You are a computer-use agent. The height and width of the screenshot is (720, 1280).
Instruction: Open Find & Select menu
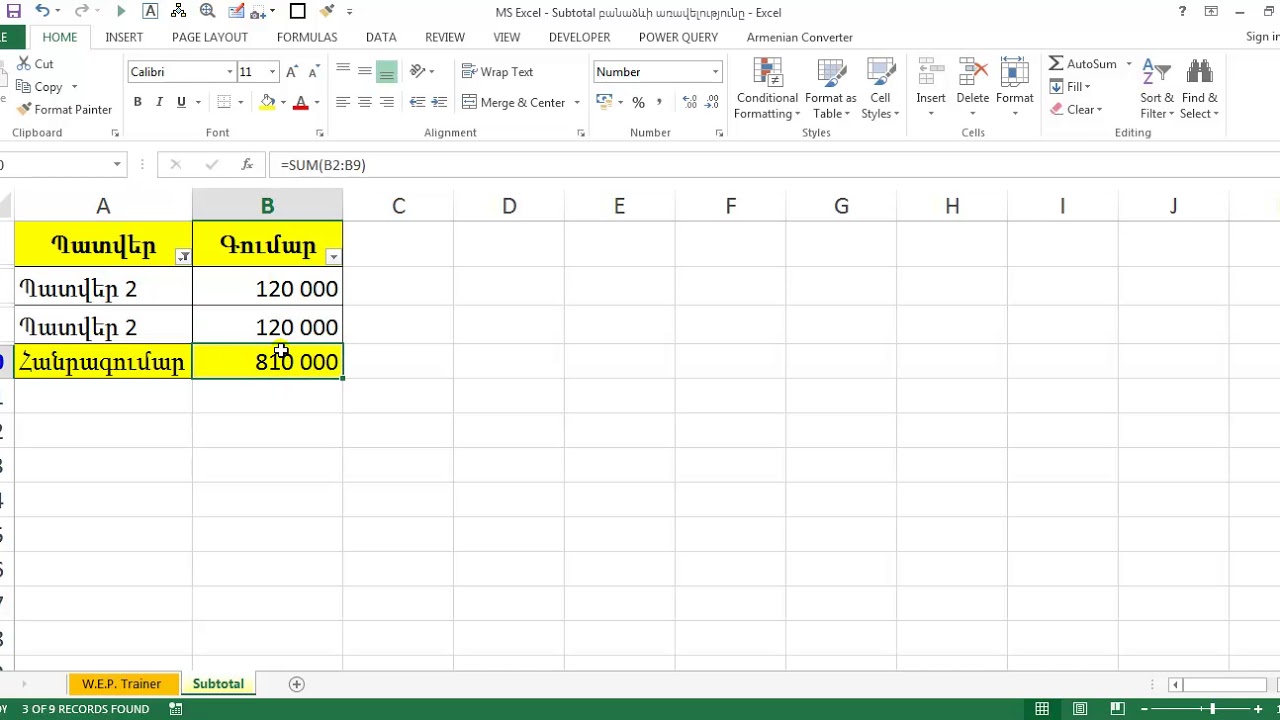(x=1199, y=89)
